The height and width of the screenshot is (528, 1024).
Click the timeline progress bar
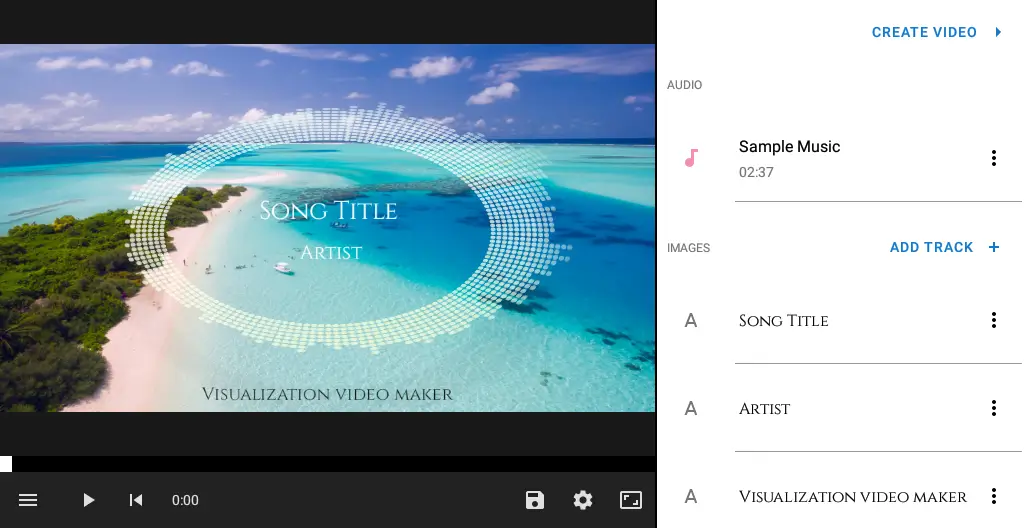(328, 464)
